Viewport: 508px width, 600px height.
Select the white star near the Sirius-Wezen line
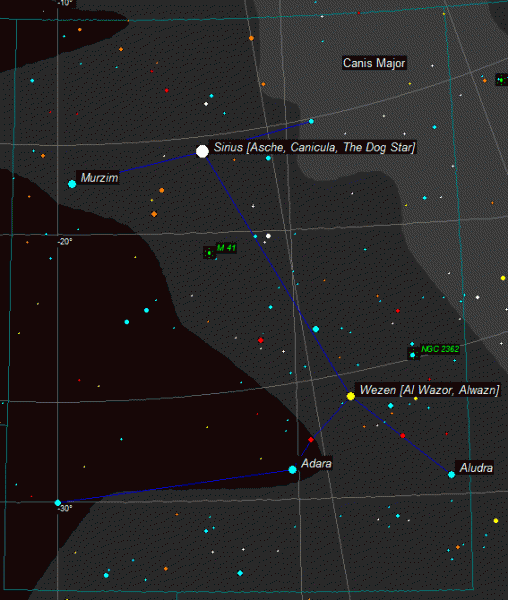coord(268,236)
